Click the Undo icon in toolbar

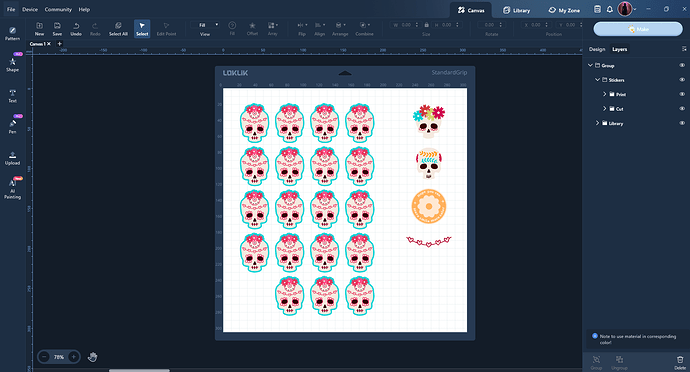[76, 29]
